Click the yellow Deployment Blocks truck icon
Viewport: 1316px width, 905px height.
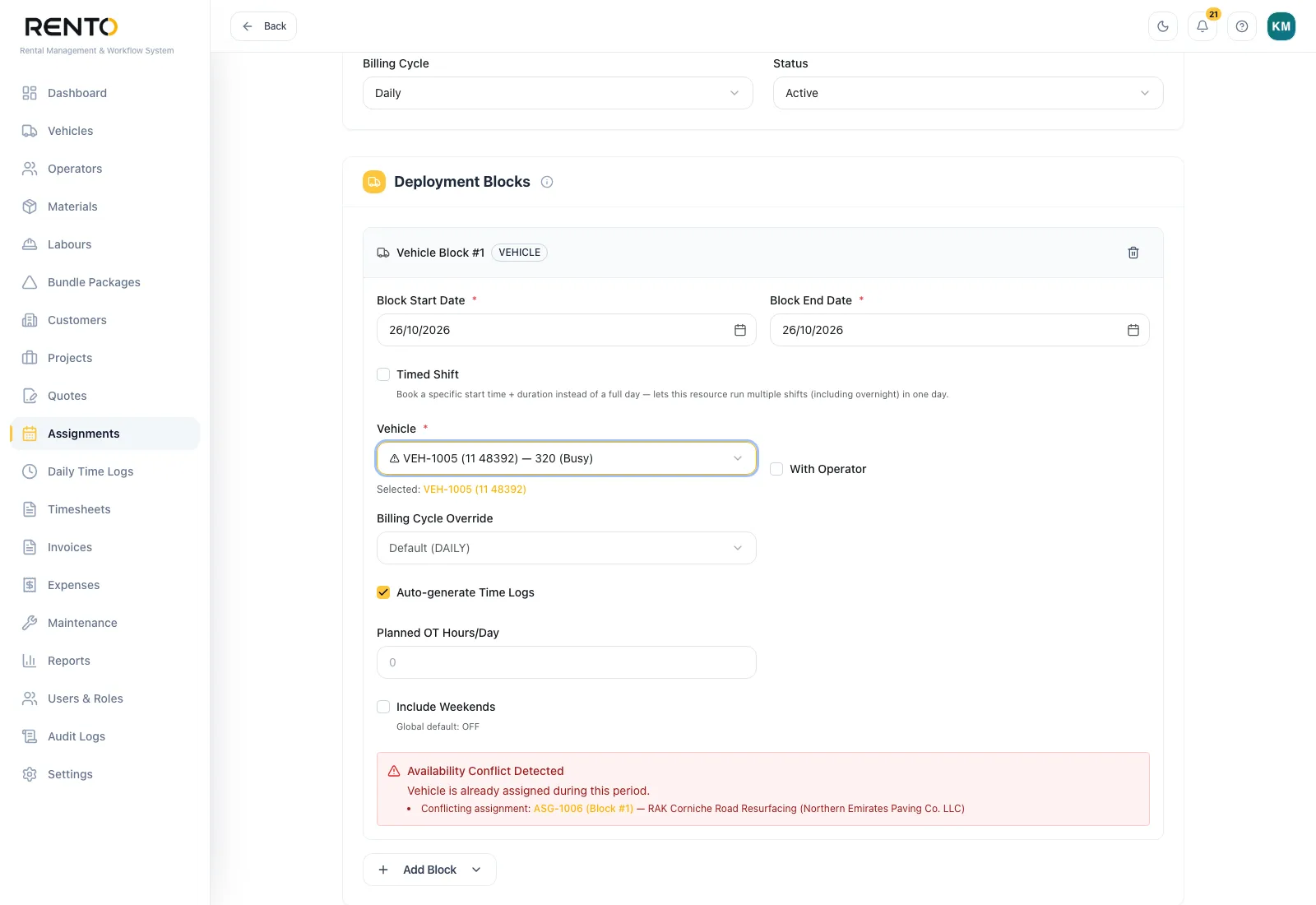pyautogui.click(x=374, y=182)
